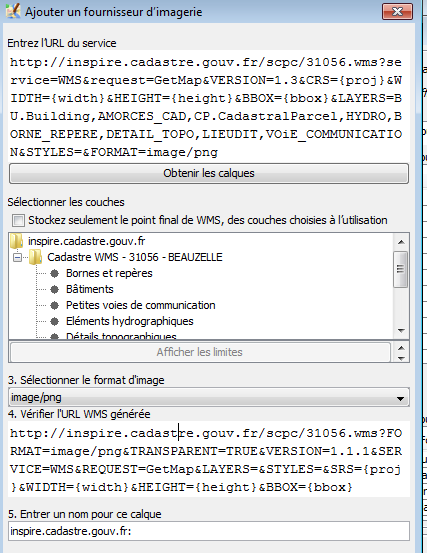Image resolution: width=427 pixels, height=553 pixels.
Task: Click the layer list scrollbar thumb
Action: coord(401,269)
